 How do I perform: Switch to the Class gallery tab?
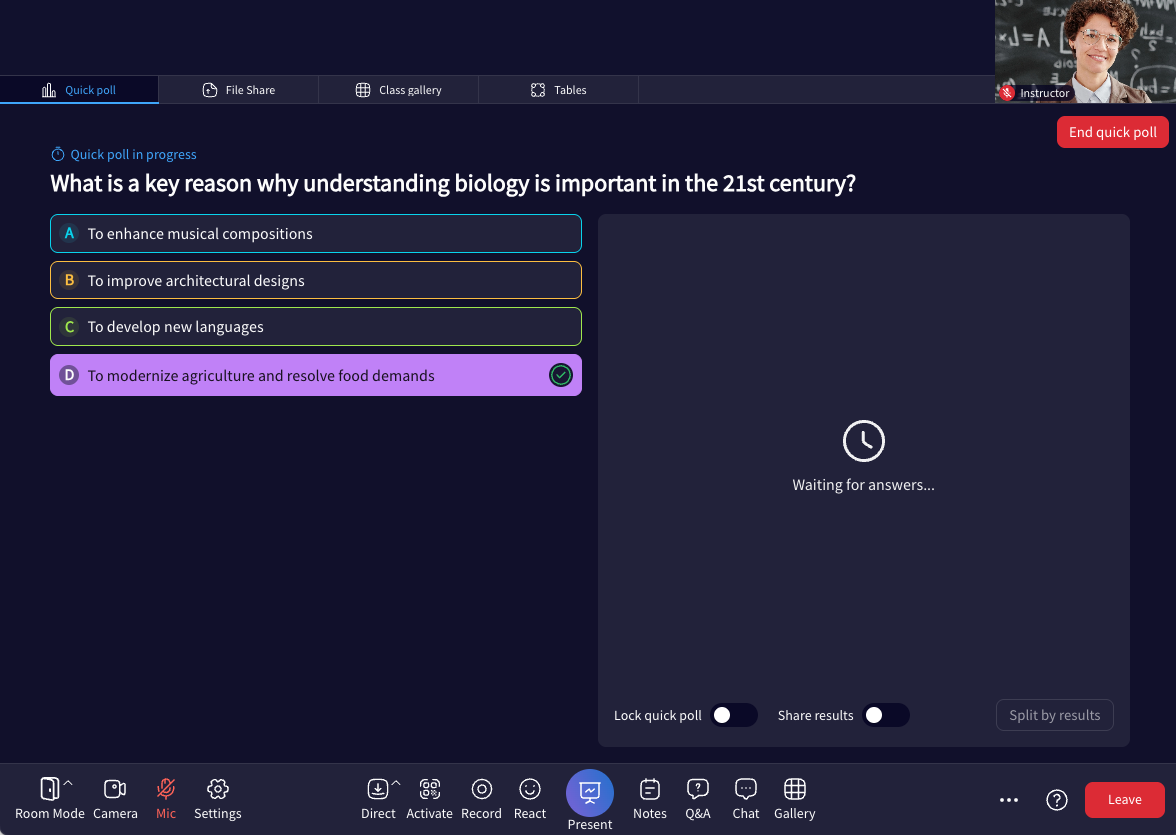tap(398, 90)
